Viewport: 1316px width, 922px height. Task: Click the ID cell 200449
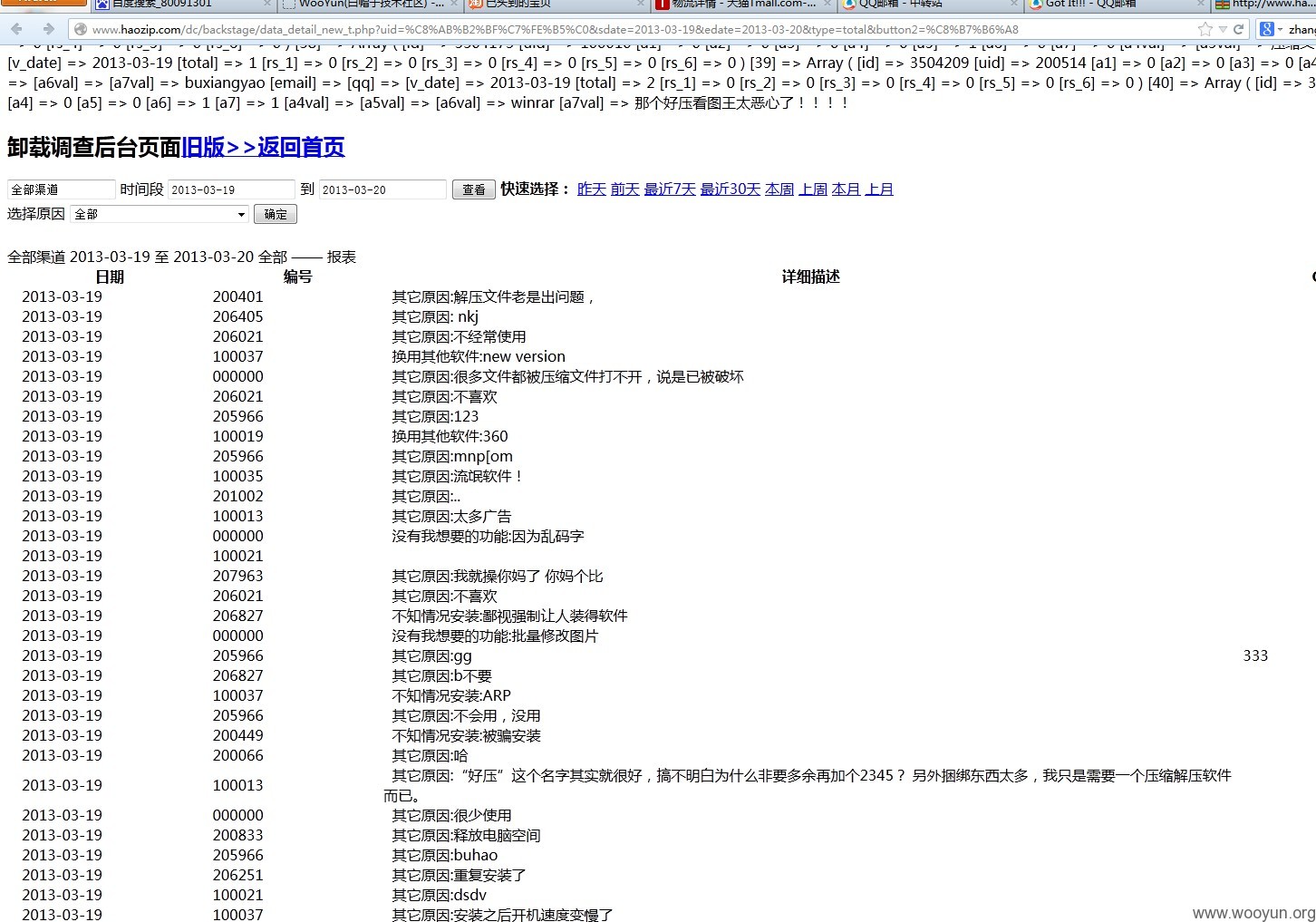click(x=237, y=735)
